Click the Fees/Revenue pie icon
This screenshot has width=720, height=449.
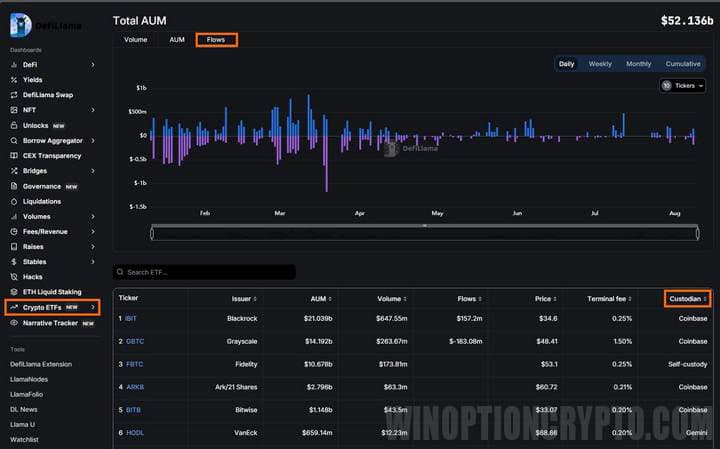14,231
